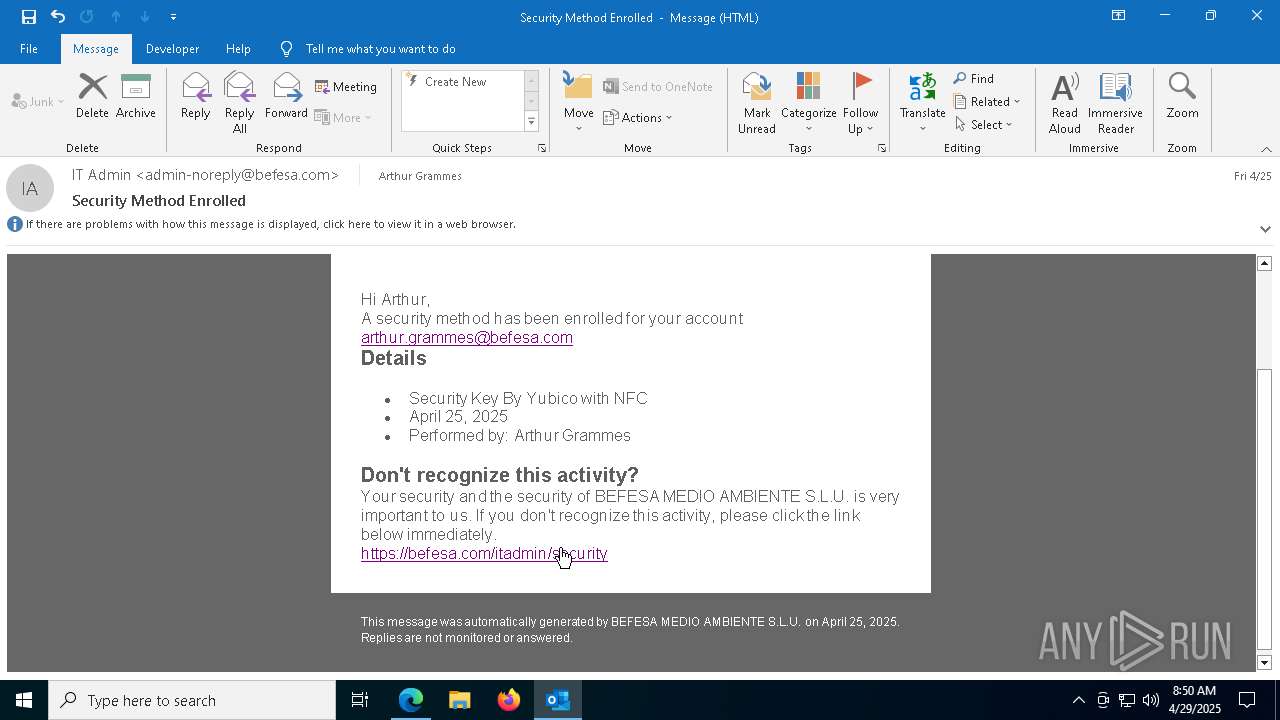The width and height of the screenshot is (1280, 720).
Task: Open the Related dropdown
Action: click(x=987, y=102)
